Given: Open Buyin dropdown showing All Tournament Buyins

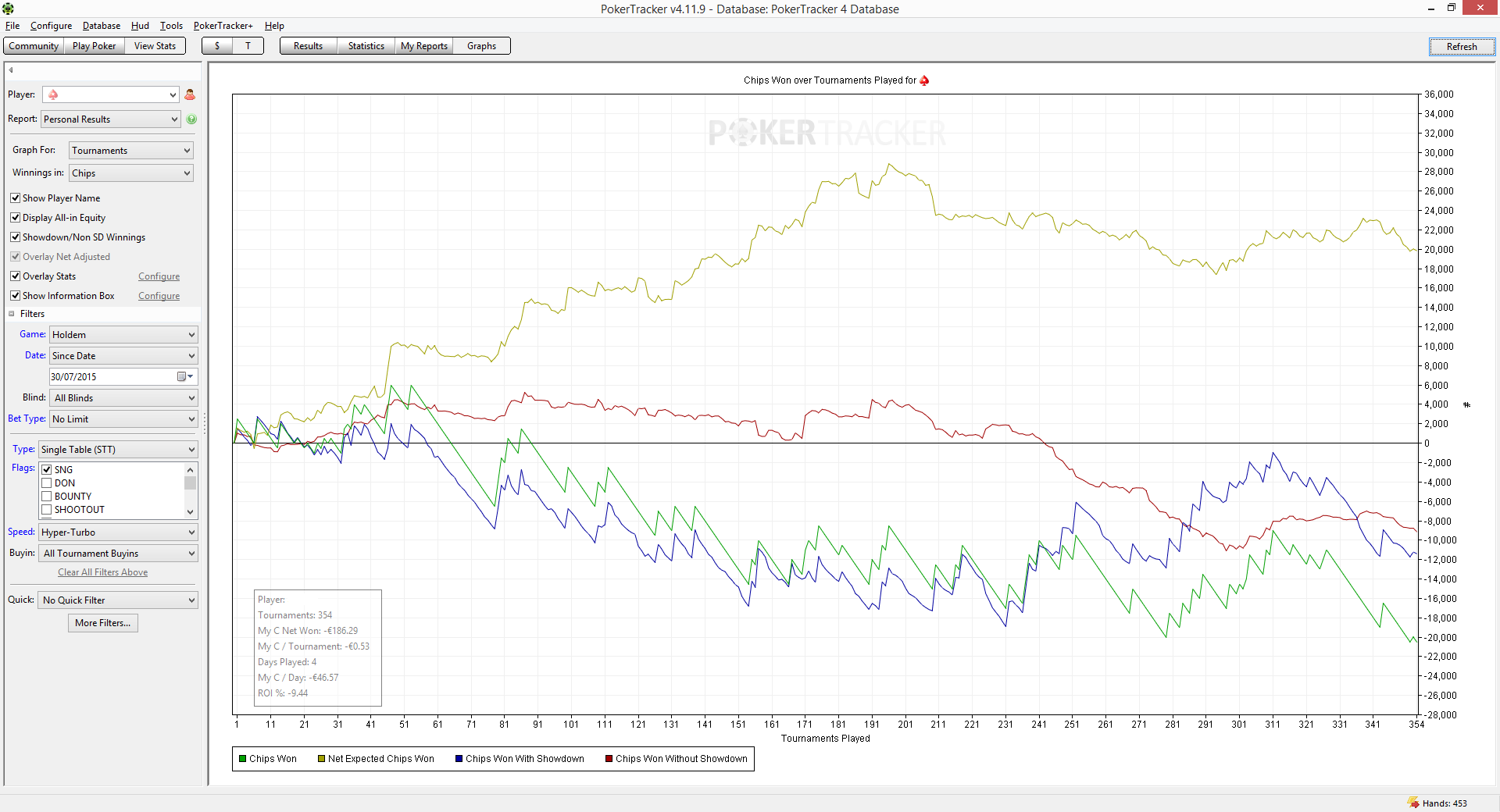Looking at the screenshot, I should point(118,554).
